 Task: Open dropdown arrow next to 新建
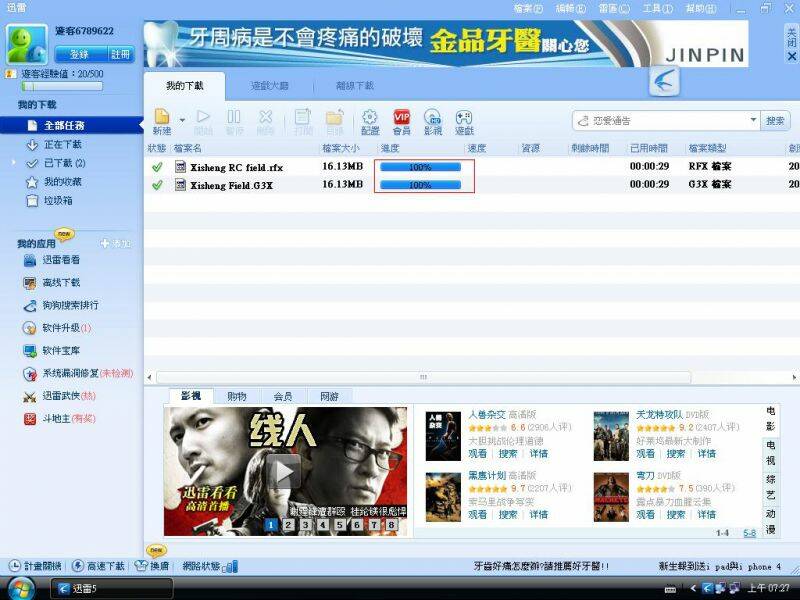coord(182,120)
